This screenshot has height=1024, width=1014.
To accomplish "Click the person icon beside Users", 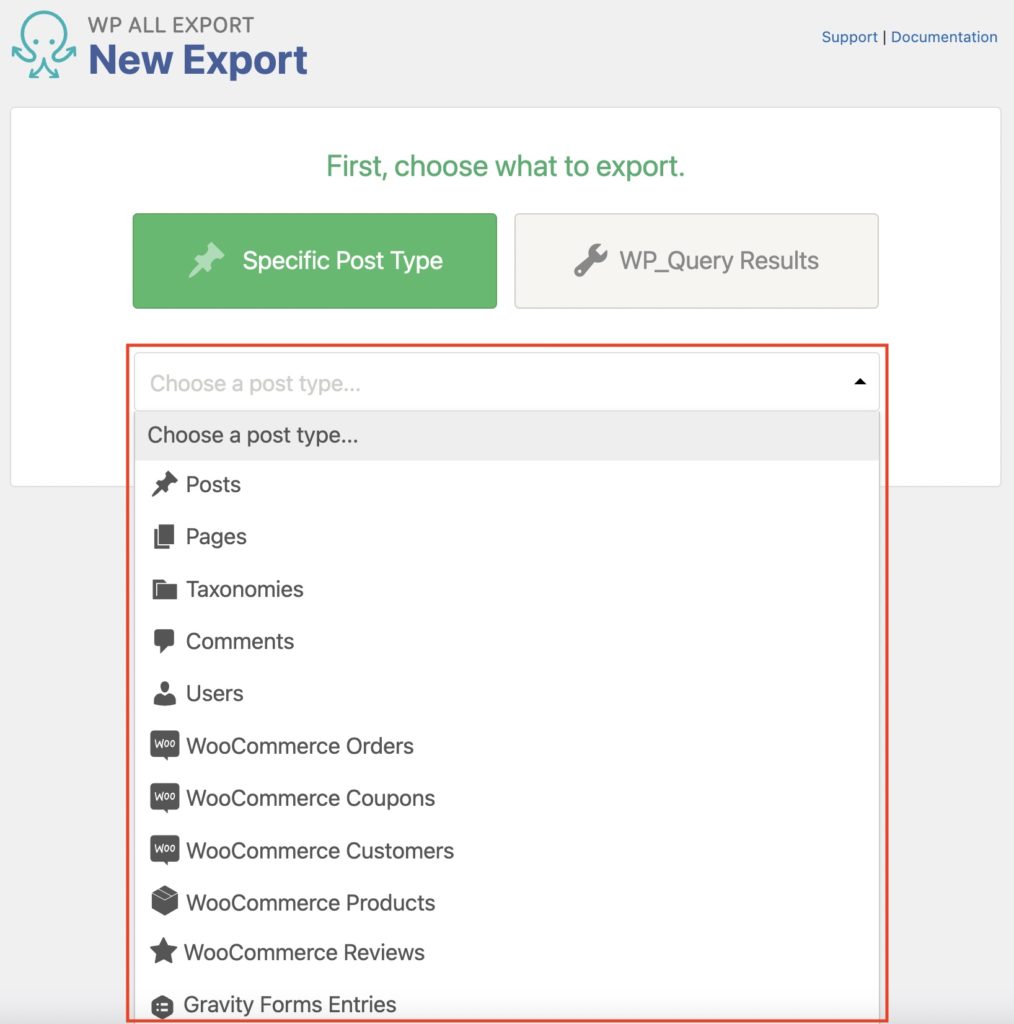I will [x=166, y=692].
